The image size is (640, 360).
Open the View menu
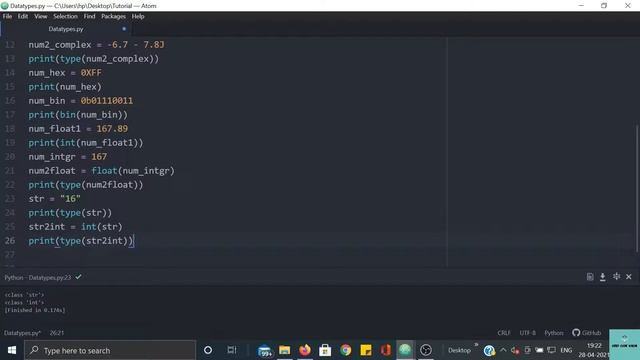tap(40, 16)
